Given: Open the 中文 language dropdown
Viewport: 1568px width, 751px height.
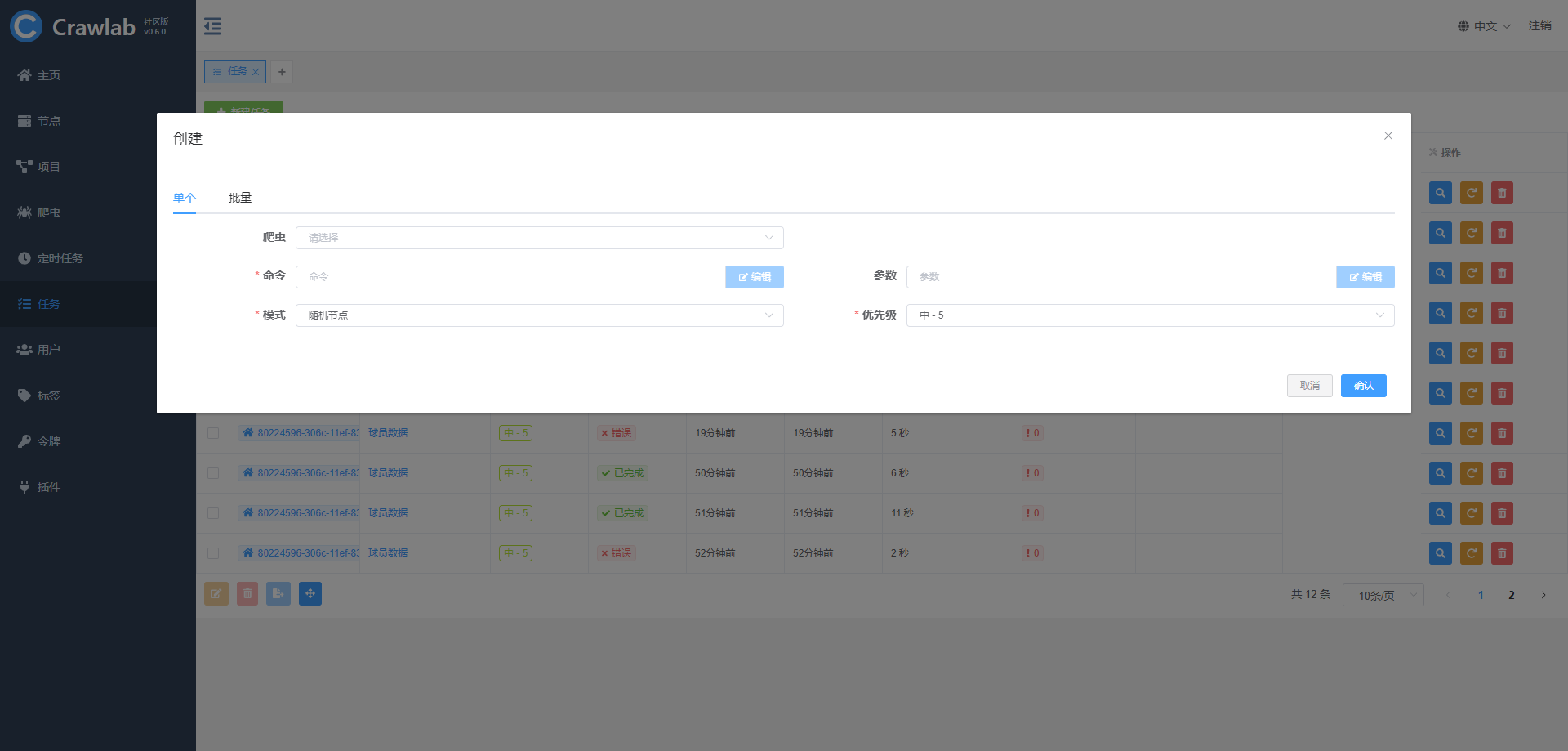Looking at the screenshot, I should 1485,26.
